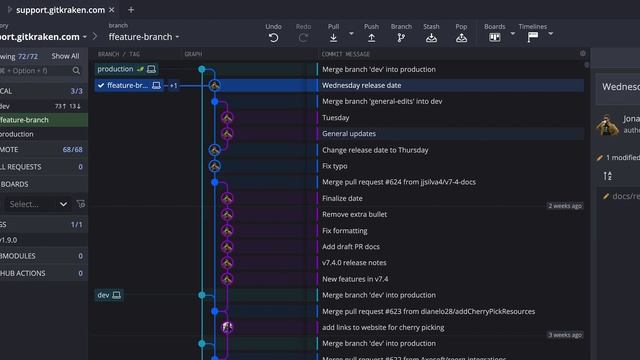Select the support.gitkraken.com tab

click(60, 10)
